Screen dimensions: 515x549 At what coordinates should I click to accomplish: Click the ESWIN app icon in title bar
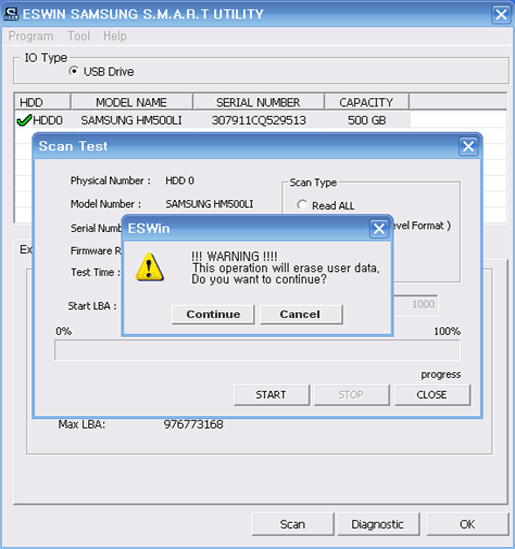(11, 14)
